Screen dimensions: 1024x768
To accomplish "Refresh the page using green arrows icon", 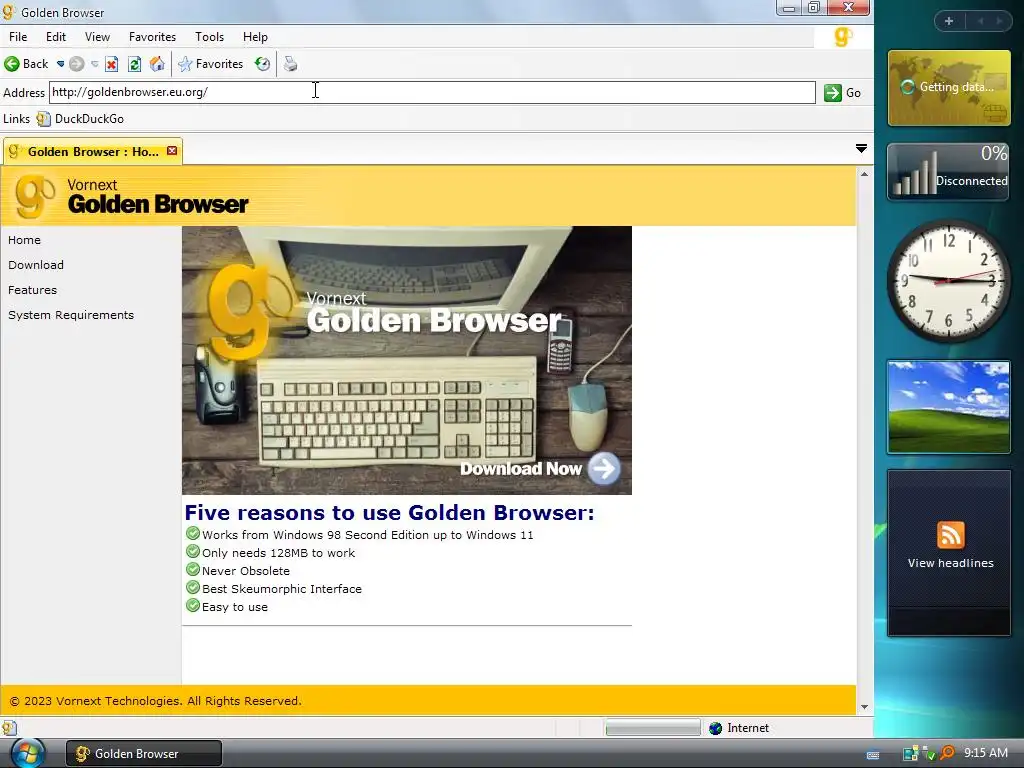I will [x=135, y=64].
